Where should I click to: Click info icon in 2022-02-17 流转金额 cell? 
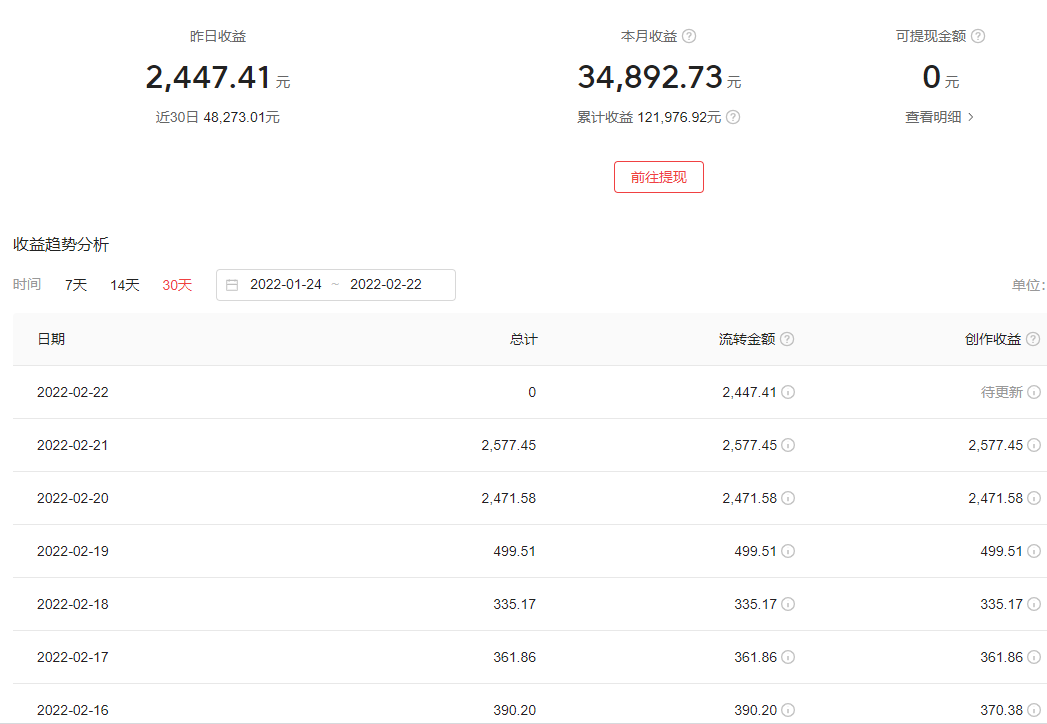788,657
